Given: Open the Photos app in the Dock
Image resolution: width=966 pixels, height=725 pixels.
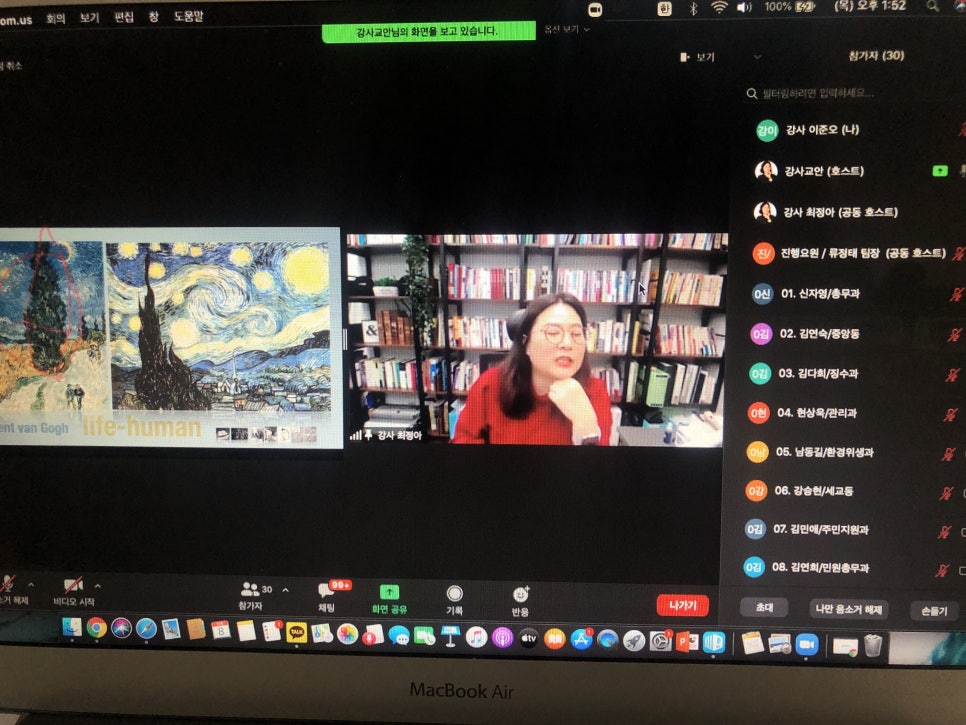Looking at the screenshot, I should click(x=347, y=634).
